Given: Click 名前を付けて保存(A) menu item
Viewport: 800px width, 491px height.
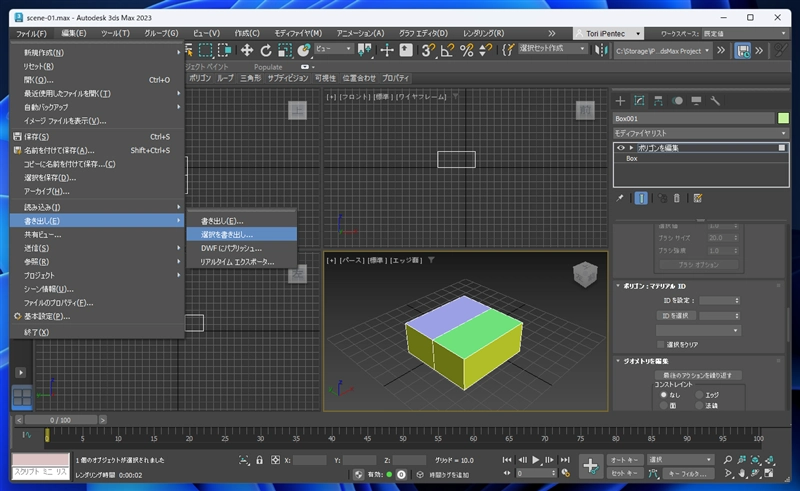Looking at the screenshot, I should click(97, 151).
